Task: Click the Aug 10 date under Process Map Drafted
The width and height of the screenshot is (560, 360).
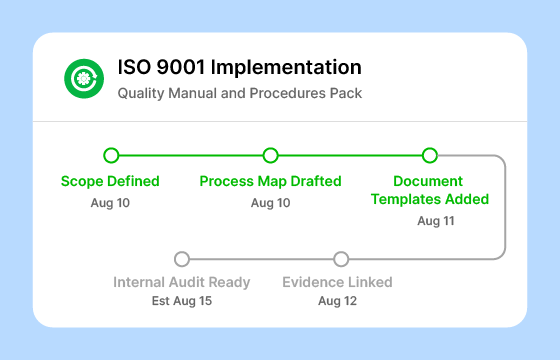Action: [x=270, y=203]
